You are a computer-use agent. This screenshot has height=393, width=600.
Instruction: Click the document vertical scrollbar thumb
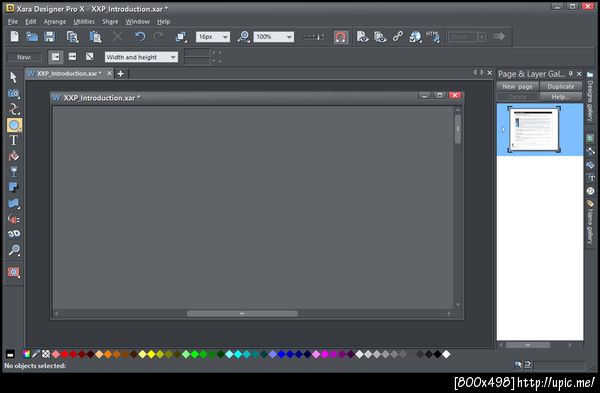pyautogui.click(x=458, y=129)
